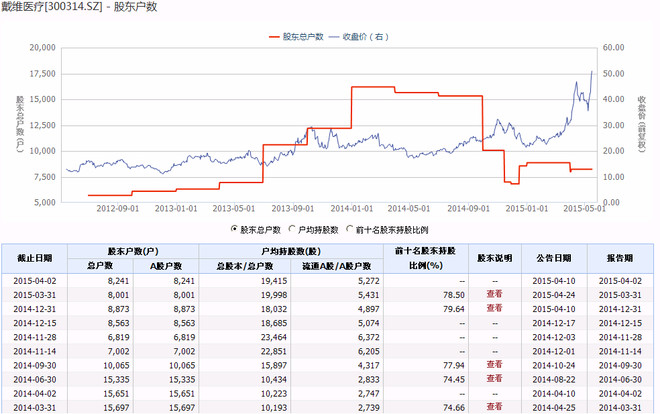Click the 2014-08-22 announcement date cell

tap(554, 380)
